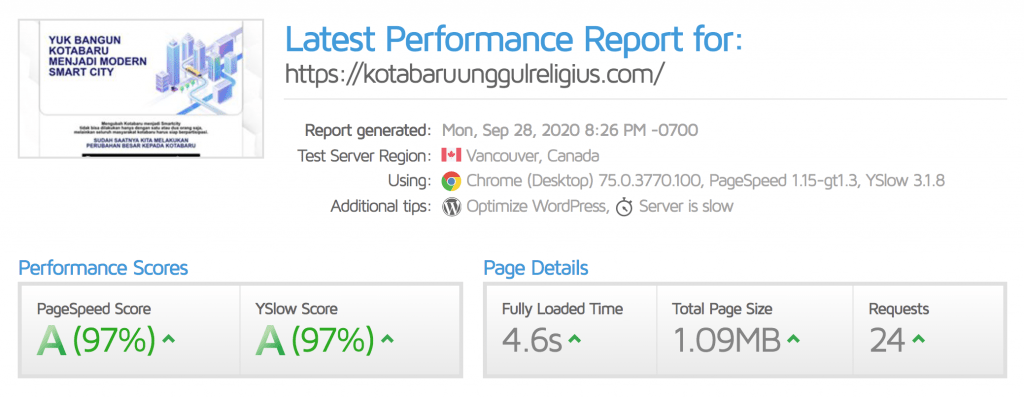Open the Optimize WordPress tip link
The image size is (1024, 399).
coord(537,207)
